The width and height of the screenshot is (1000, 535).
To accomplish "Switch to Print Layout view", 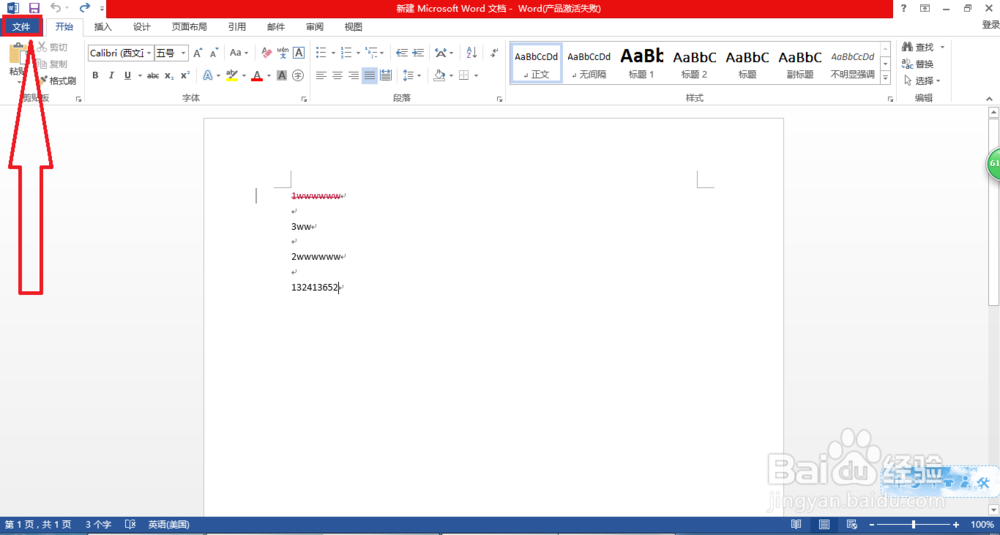I will pyautogui.click(x=824, y=524).
